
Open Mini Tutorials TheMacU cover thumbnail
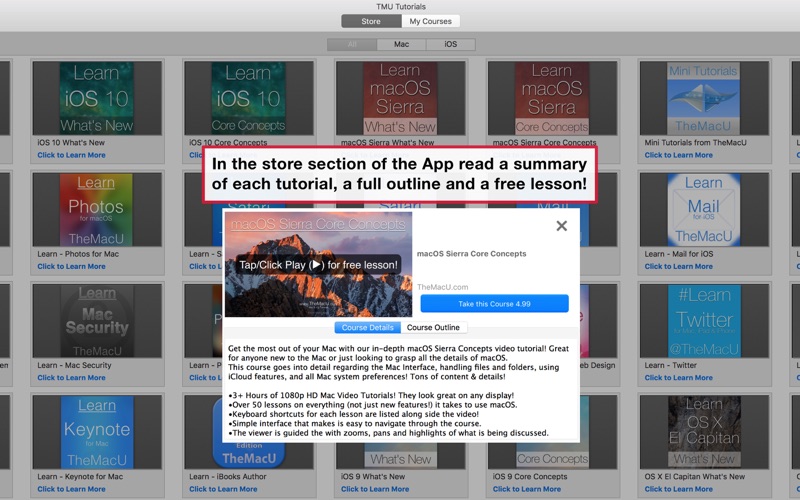coord(704,98)
